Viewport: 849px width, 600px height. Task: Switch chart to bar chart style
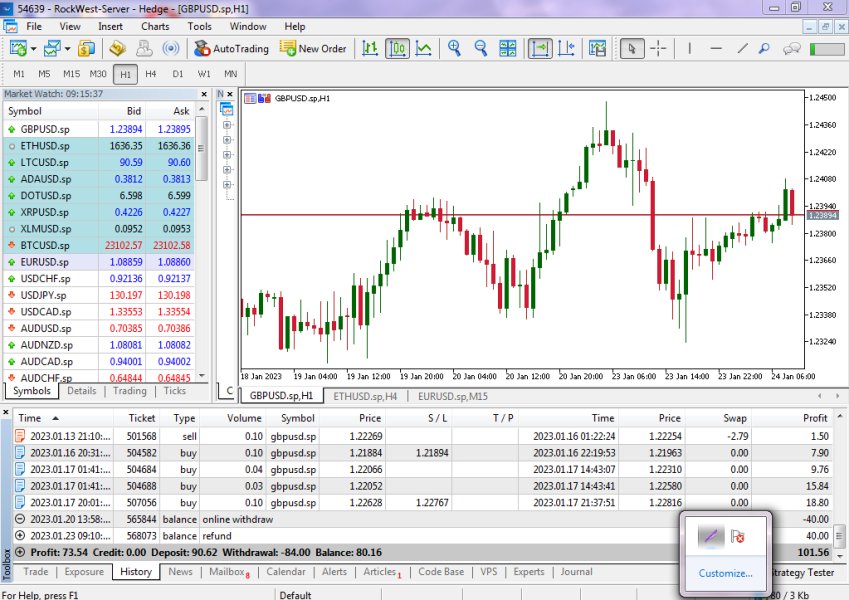pos(370,49)
